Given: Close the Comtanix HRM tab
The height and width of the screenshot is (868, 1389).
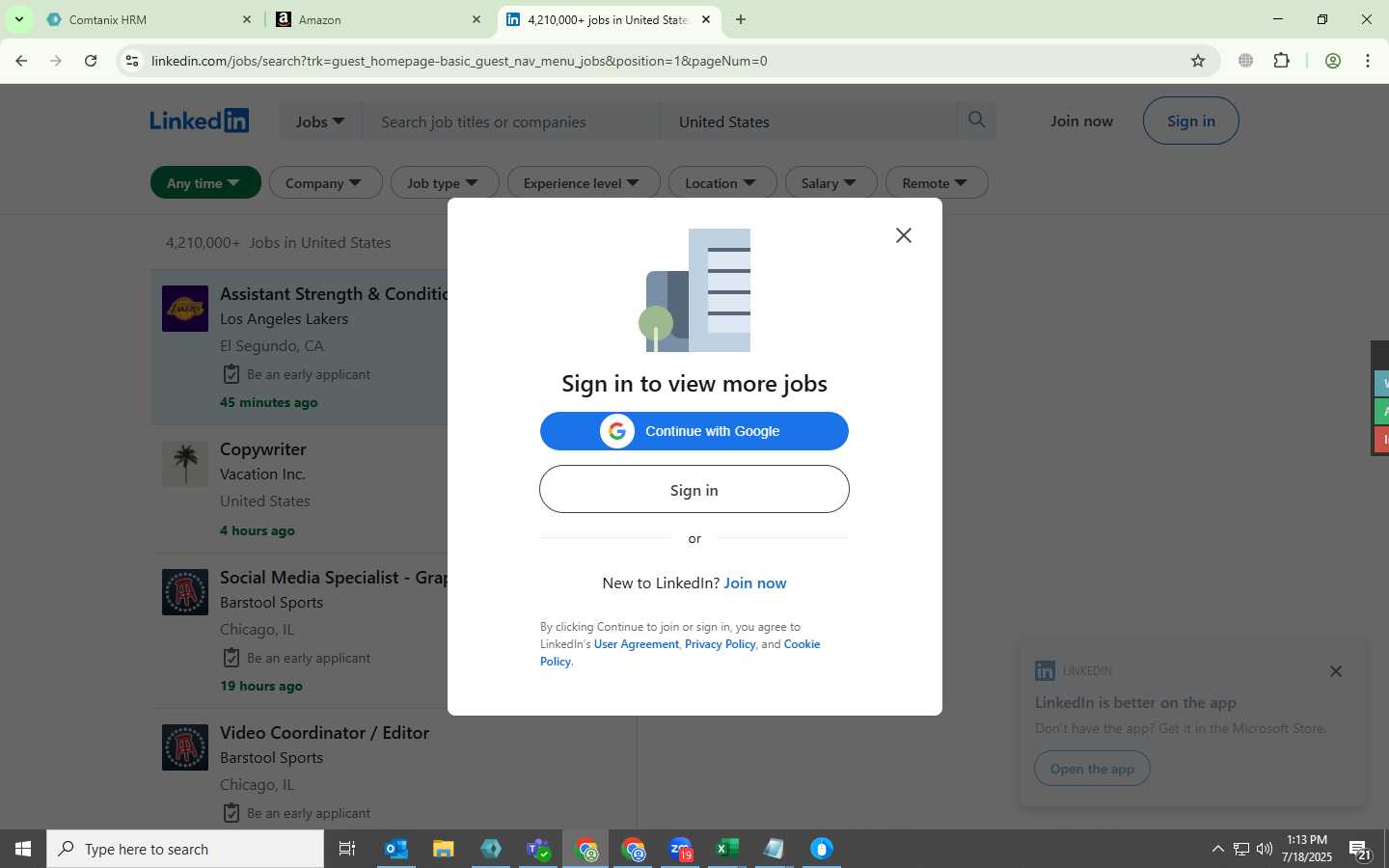Looking at the screenshot, I should click(x=247, y=19).
